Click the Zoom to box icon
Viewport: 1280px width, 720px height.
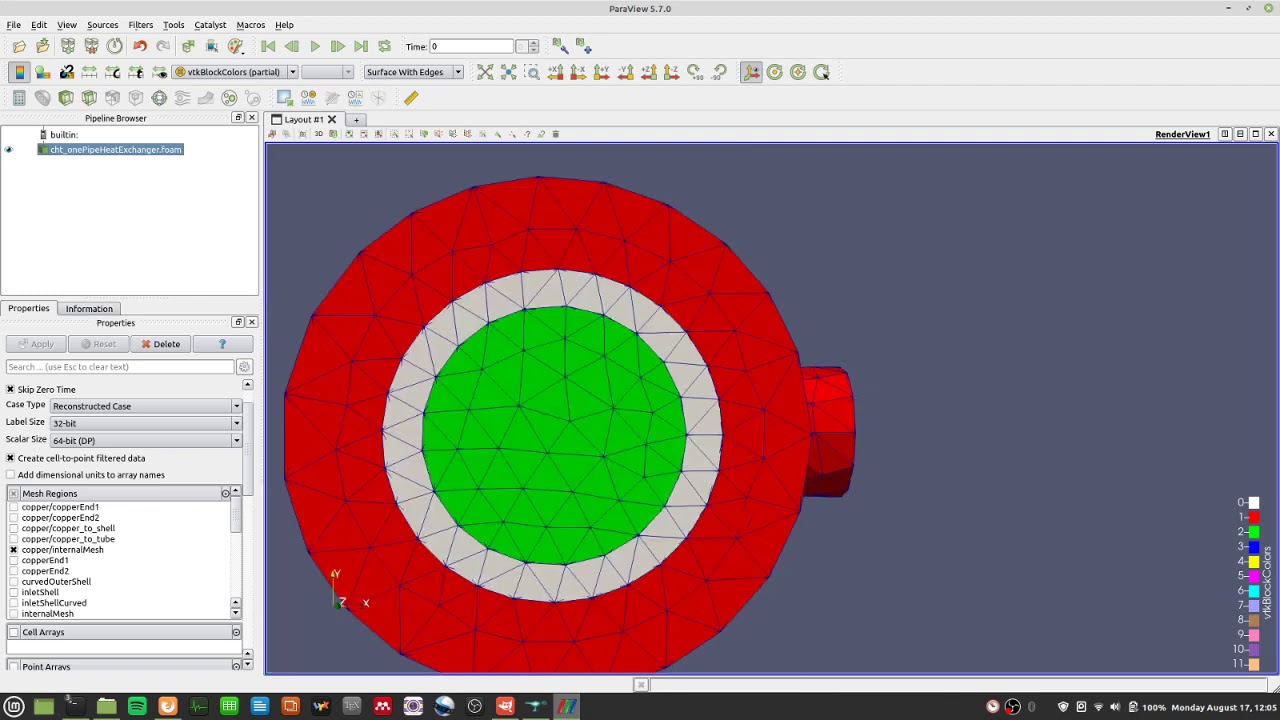[532, 72]
